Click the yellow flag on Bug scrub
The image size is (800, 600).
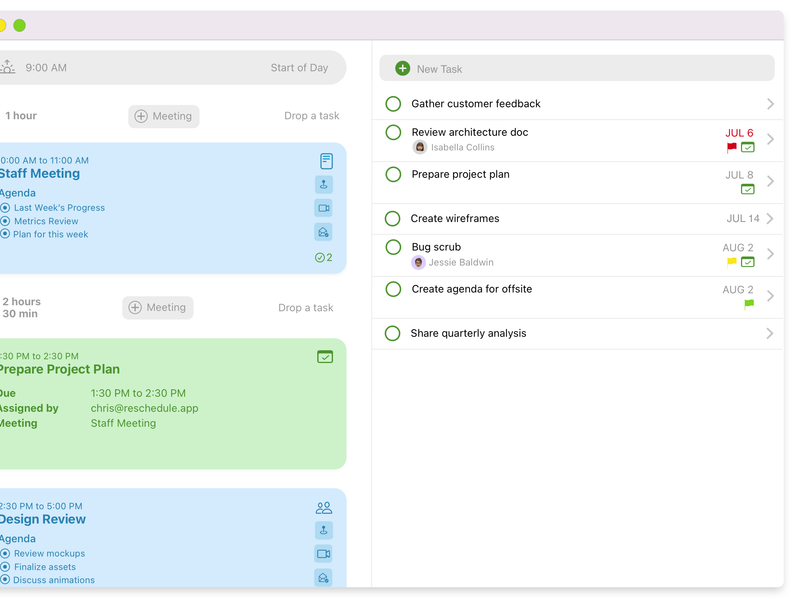click(x=733, y=261)
